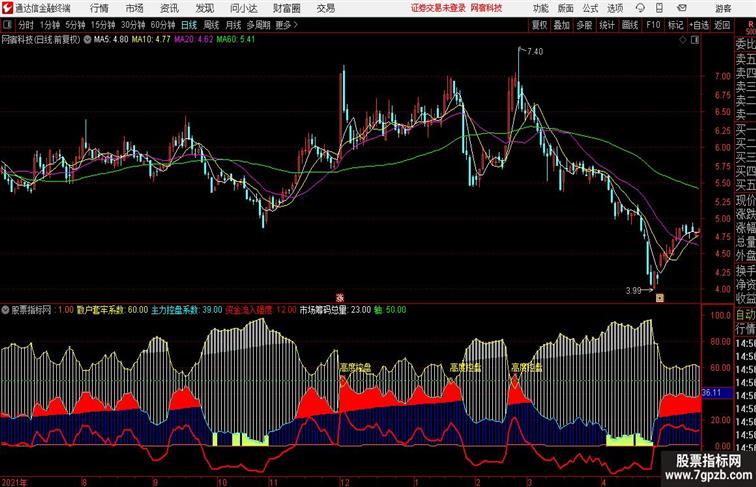Image resolution: width=756 pixels, height=487 pixels.
Task: Click the 通达信 red logo icon
Action: tap(7, 8)
